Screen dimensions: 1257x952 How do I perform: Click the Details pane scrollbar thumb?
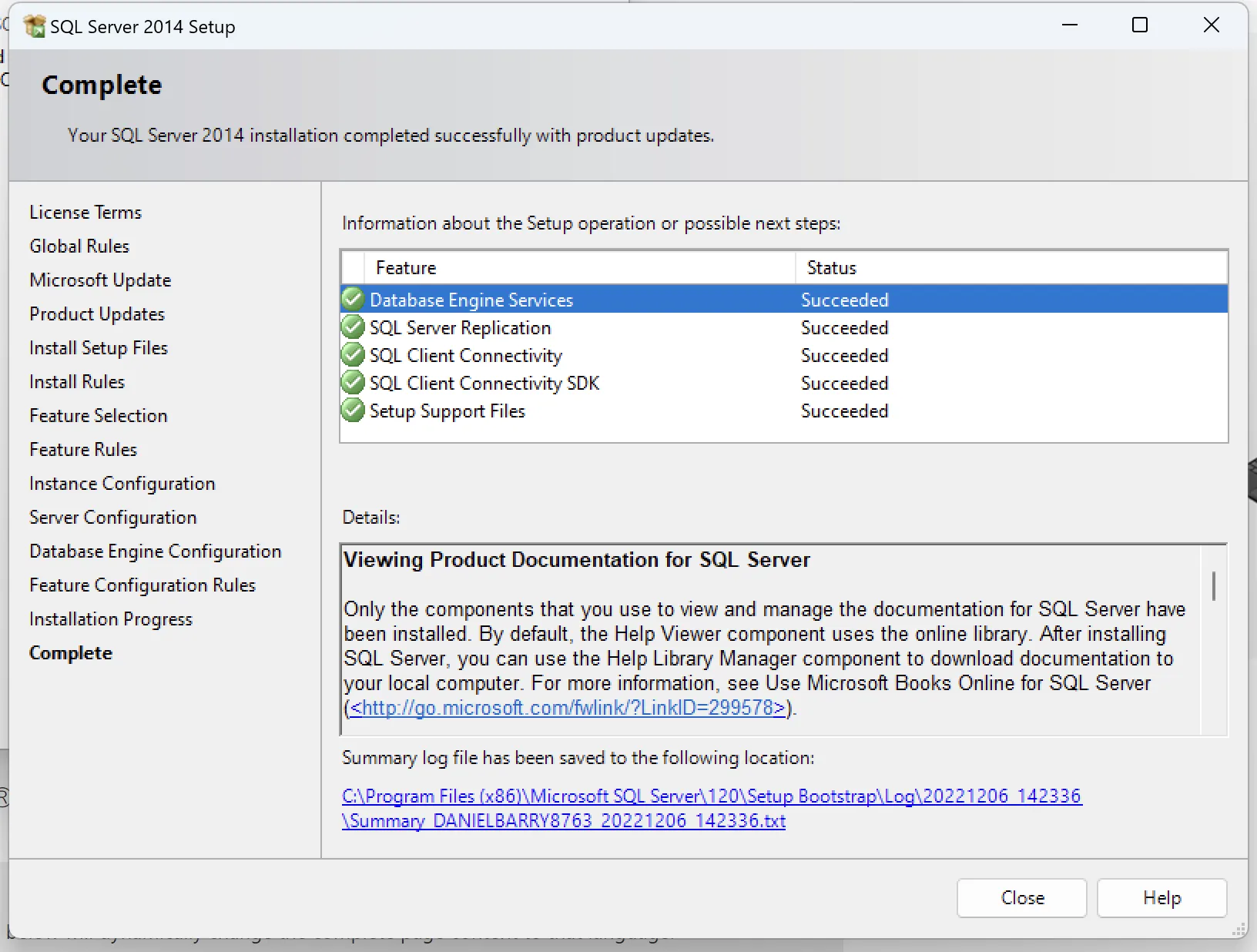pos(1214,585)
